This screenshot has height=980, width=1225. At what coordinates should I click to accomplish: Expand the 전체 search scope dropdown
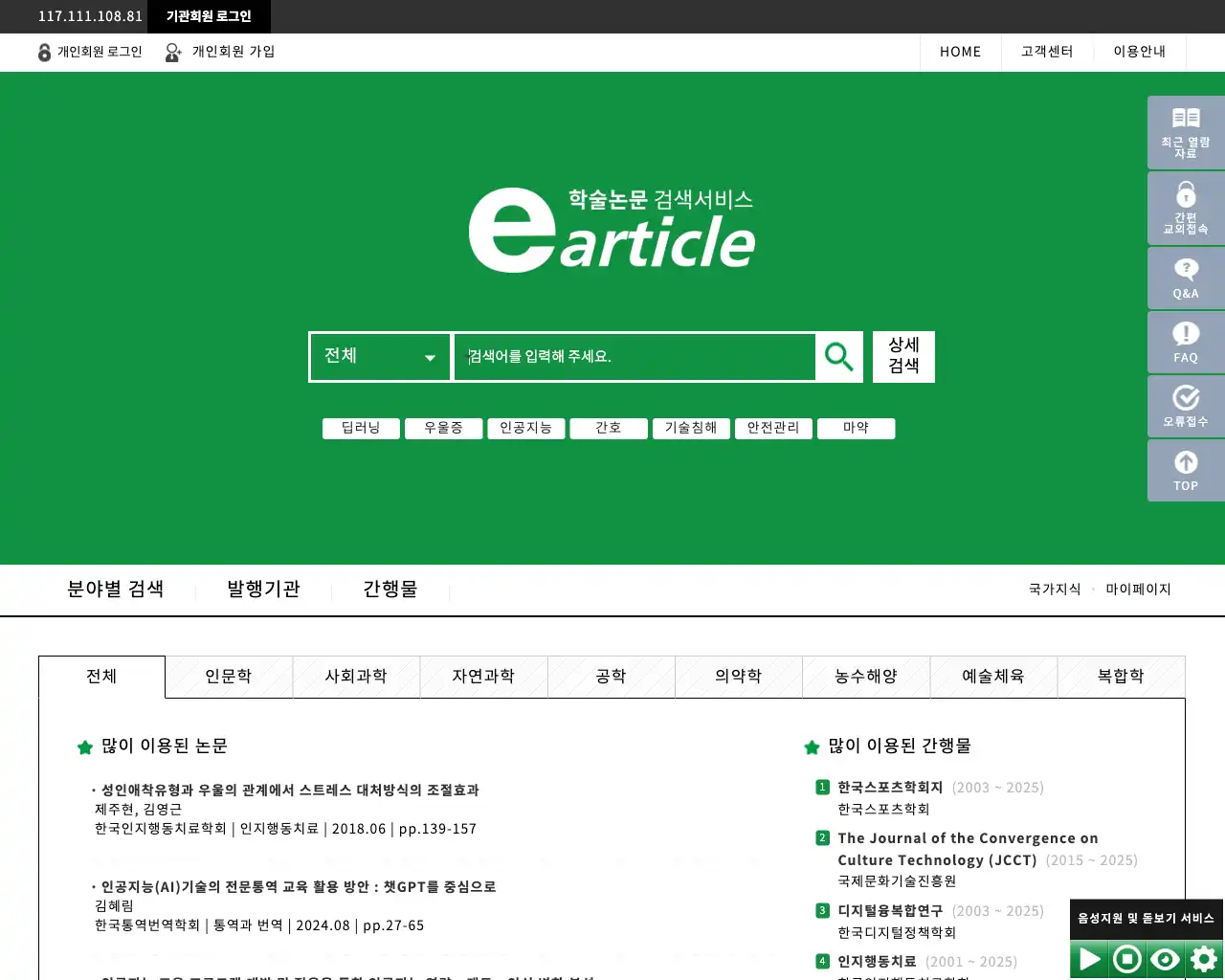(380, 357)
